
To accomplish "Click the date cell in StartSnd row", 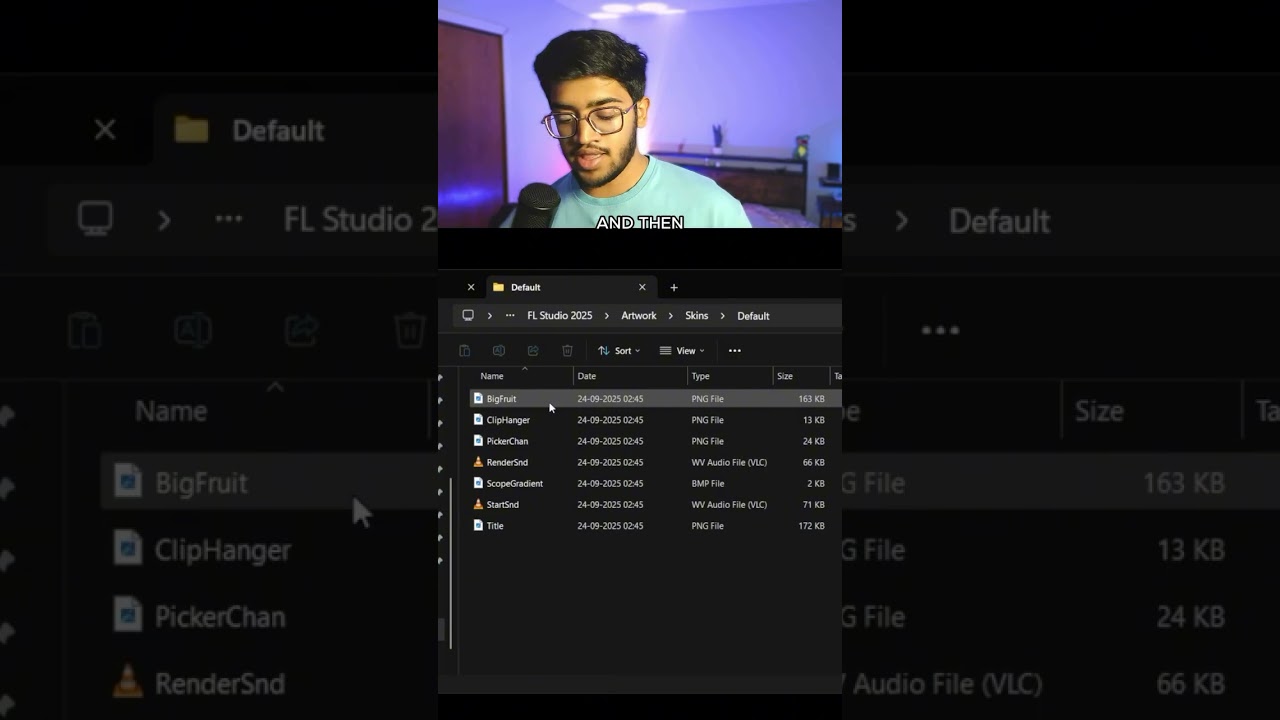I will [609, 504].
